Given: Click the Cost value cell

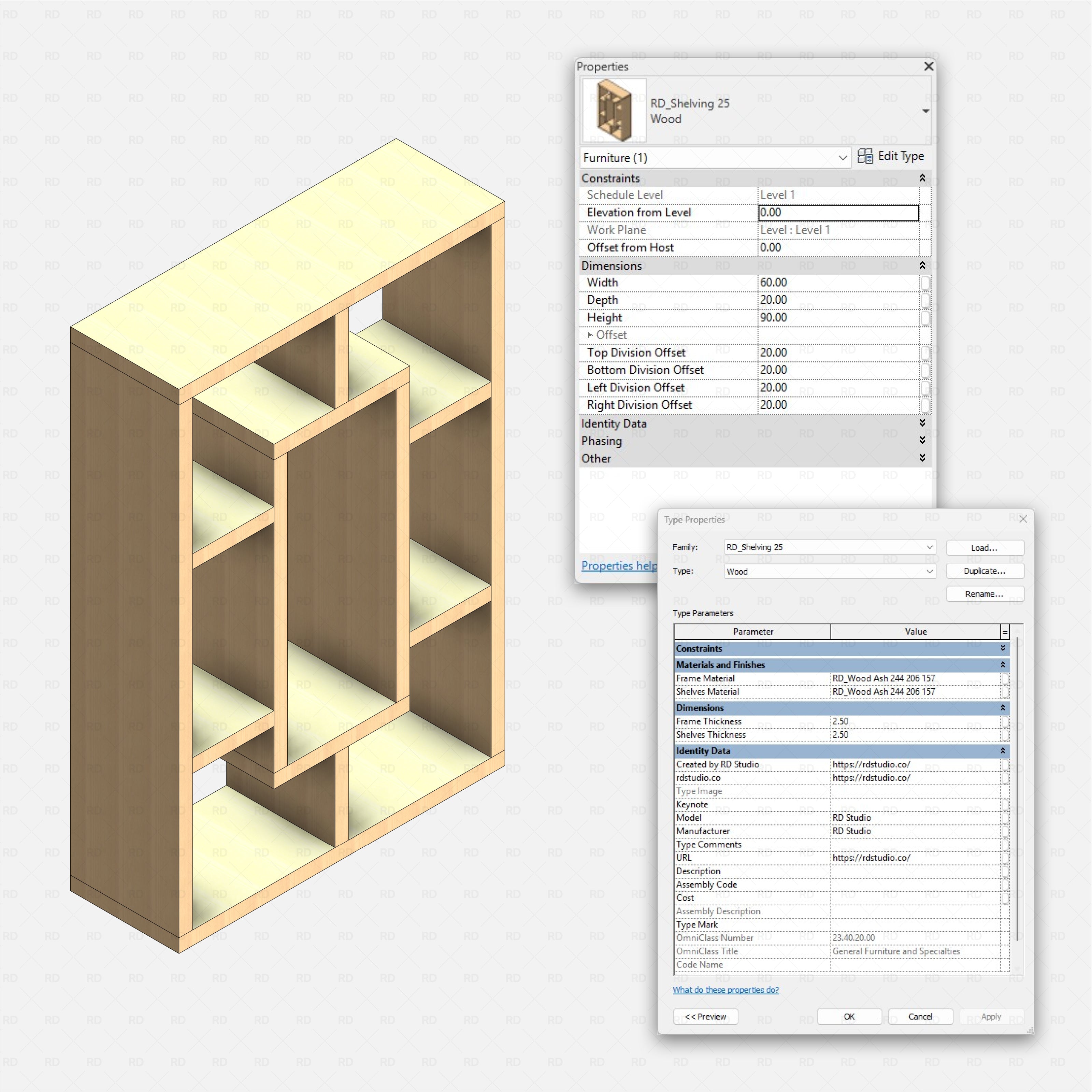Looking at the screenshot, I should pos(915,897).
